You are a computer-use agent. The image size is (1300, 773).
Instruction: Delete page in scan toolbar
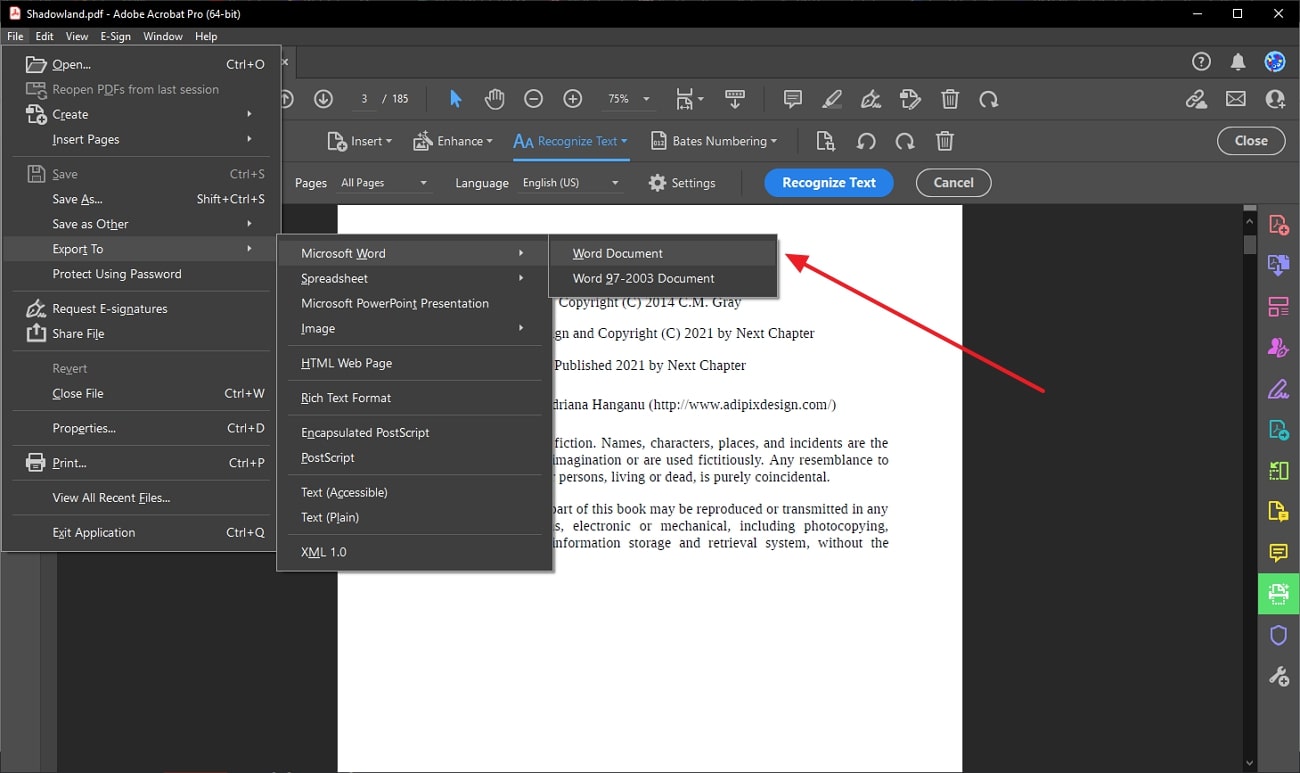945,141
